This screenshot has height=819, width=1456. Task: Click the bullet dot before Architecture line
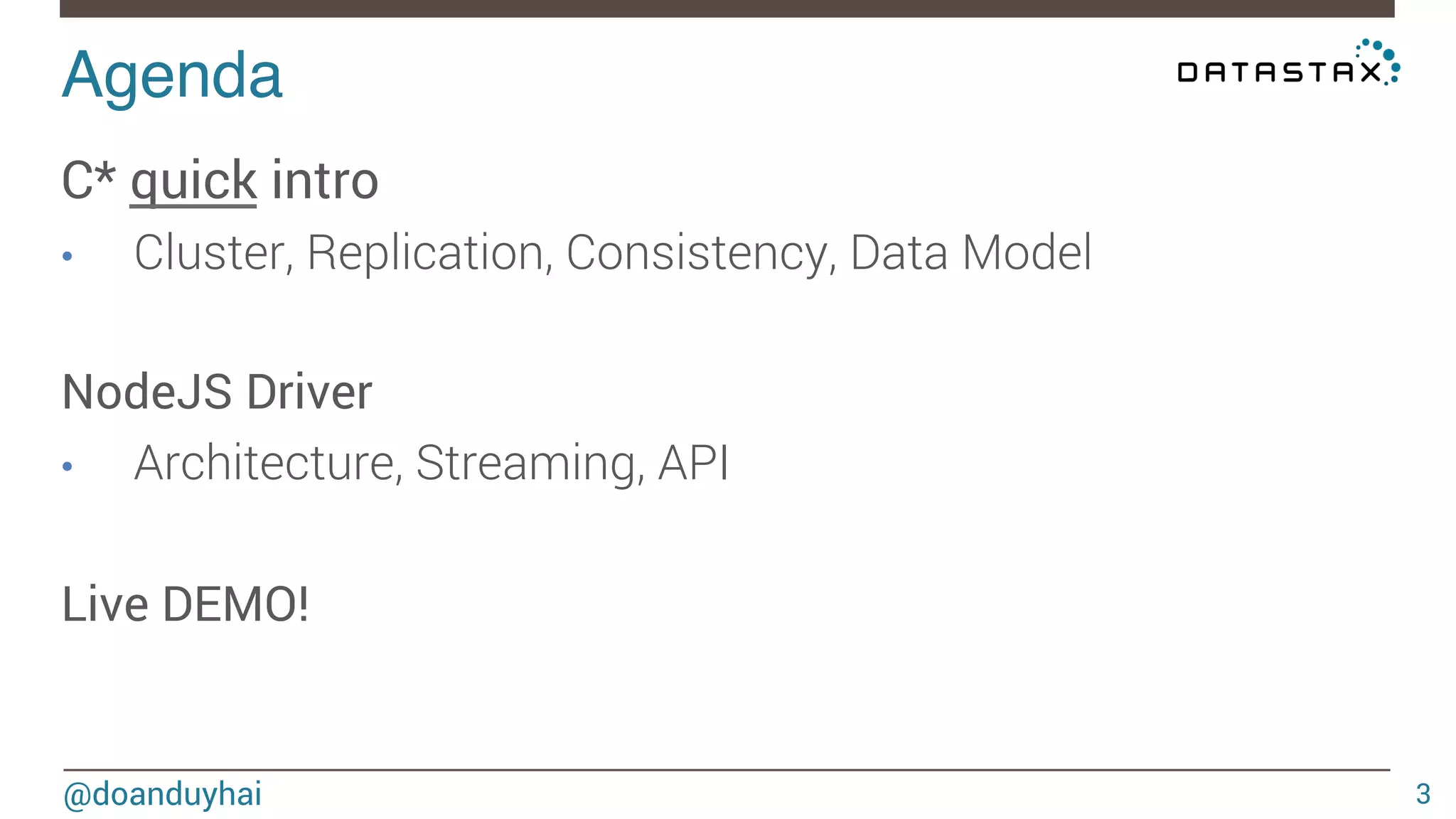tap(68, 466)
